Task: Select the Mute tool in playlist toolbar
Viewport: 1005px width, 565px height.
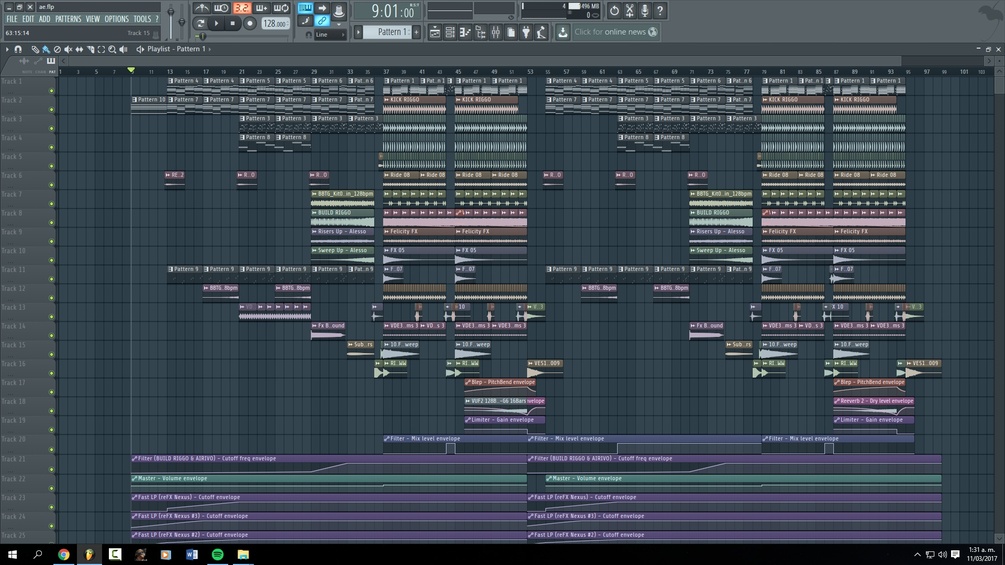Action: click(x=68, y=49)
